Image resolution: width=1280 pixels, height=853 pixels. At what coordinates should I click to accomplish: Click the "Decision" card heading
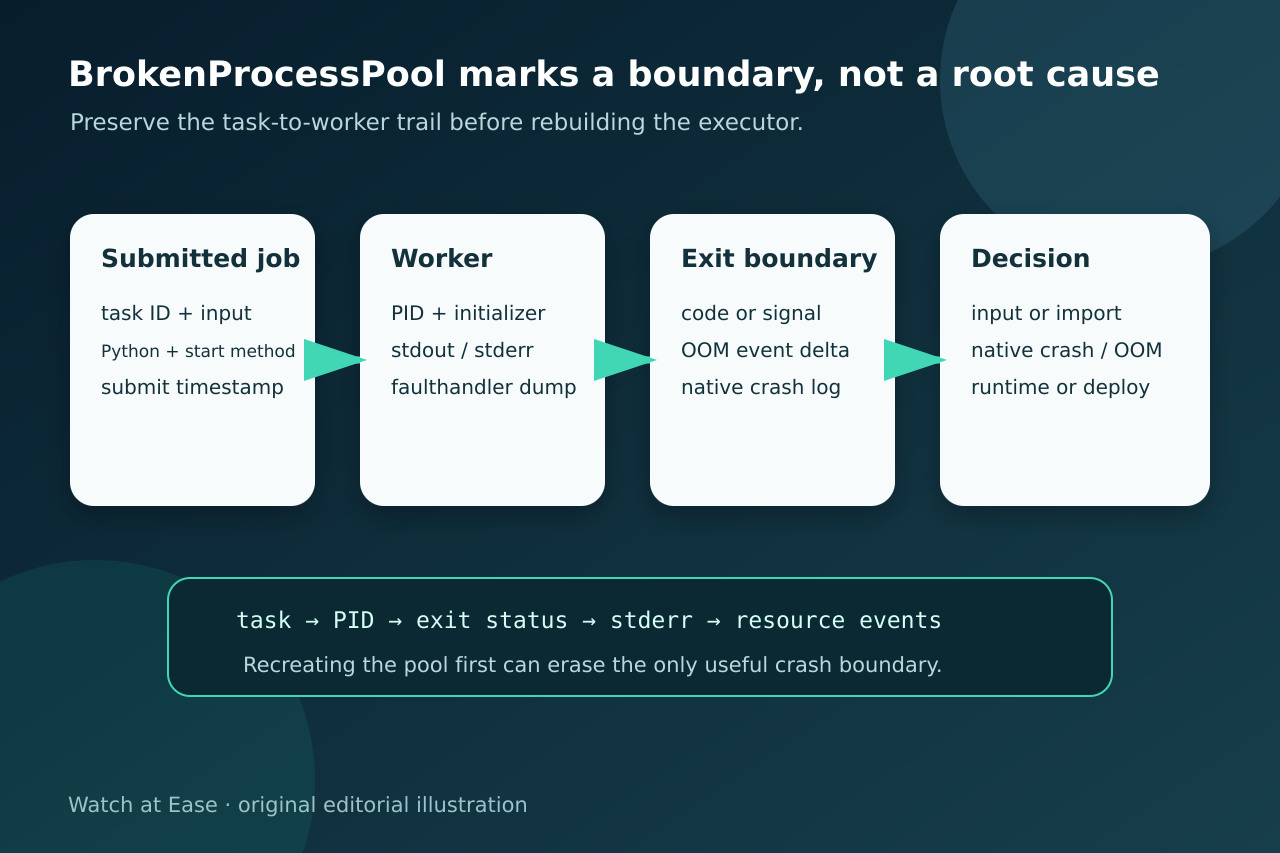1030,259
